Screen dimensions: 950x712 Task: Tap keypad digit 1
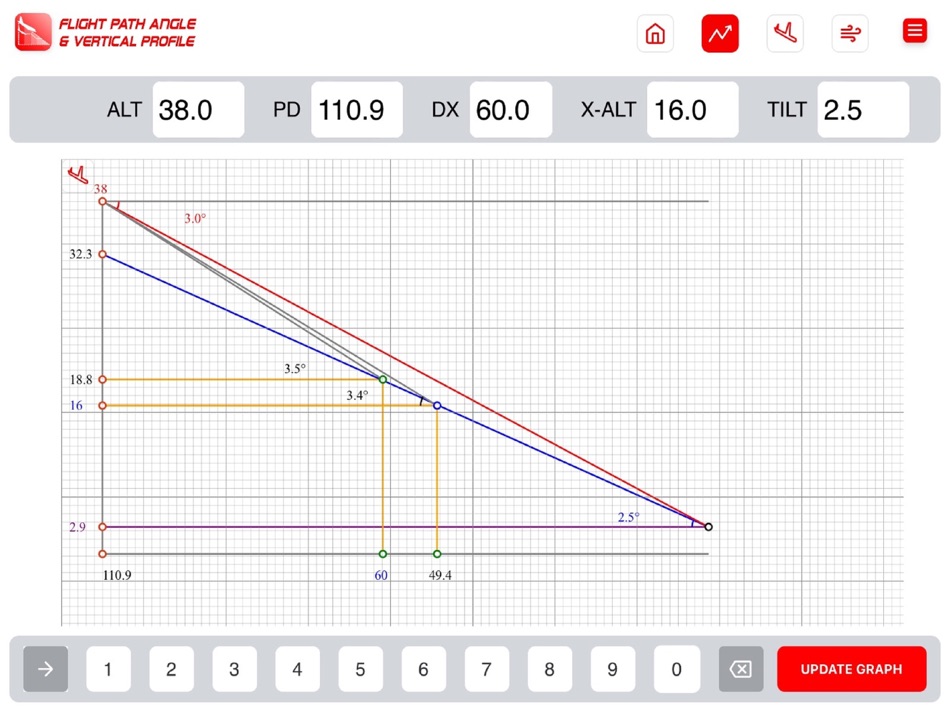click(108, 669)
